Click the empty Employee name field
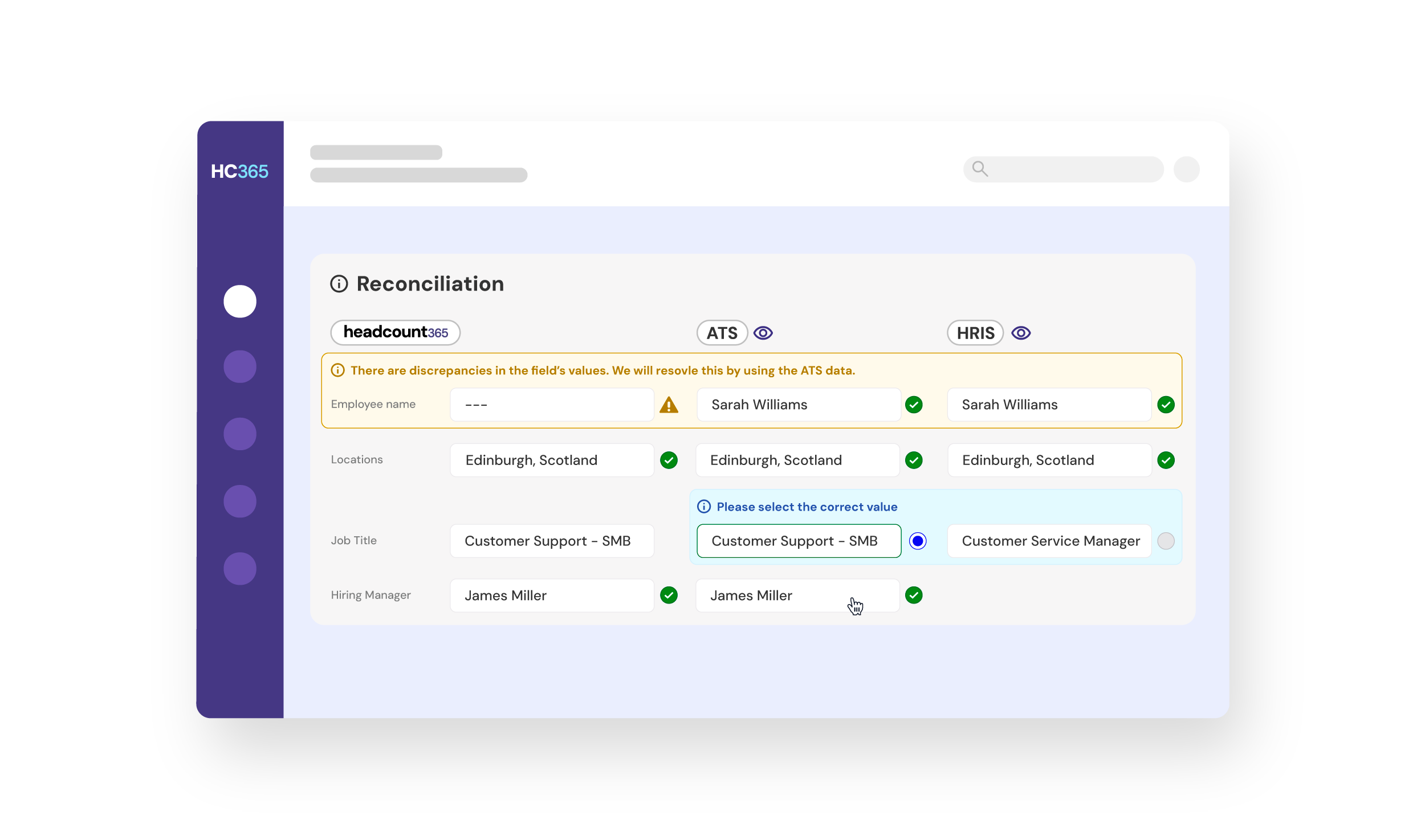1425x840 pixels. pyautogui.click(x=552, y=405)
